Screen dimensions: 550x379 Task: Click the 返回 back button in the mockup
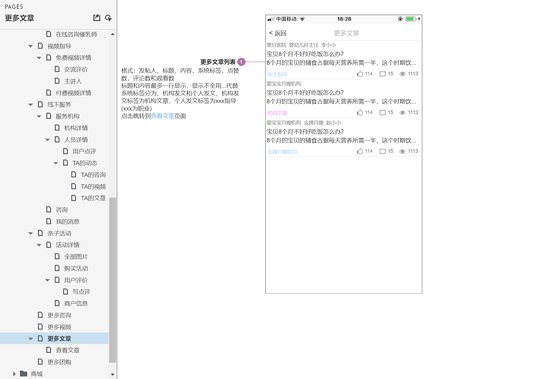(277, 33)
